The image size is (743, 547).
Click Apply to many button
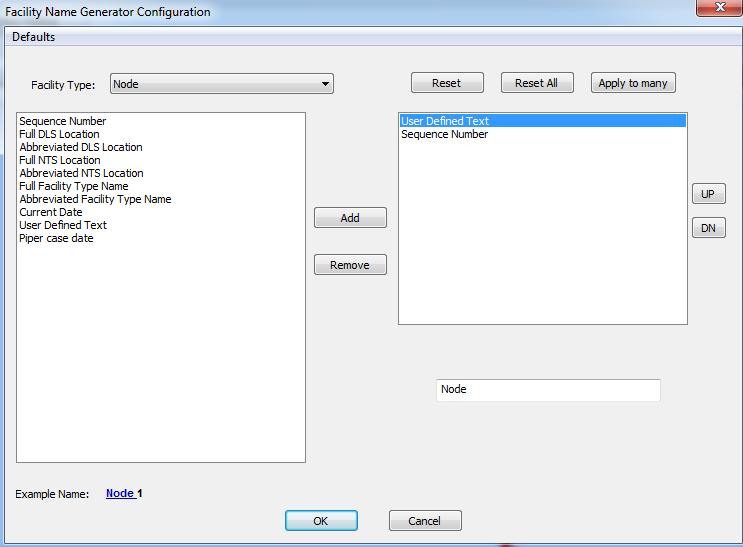click(632, 83)
